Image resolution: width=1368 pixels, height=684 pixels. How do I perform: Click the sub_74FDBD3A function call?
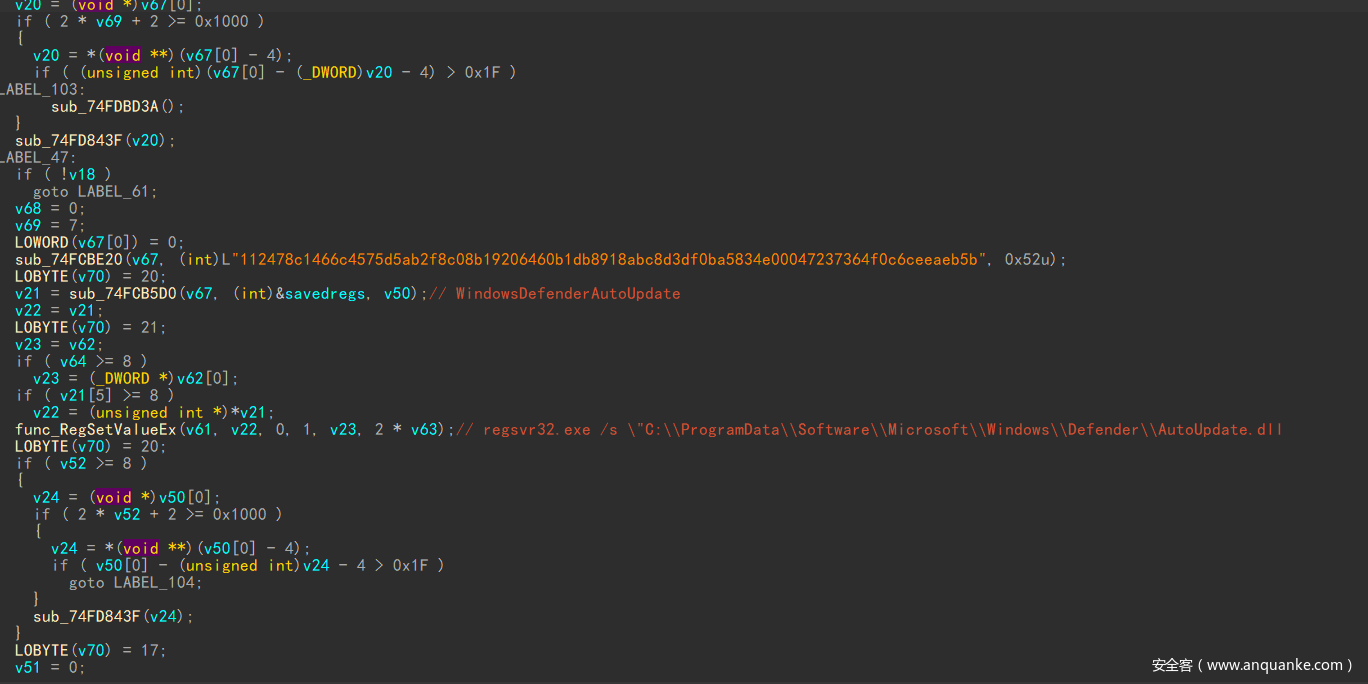tap(110, 106)
